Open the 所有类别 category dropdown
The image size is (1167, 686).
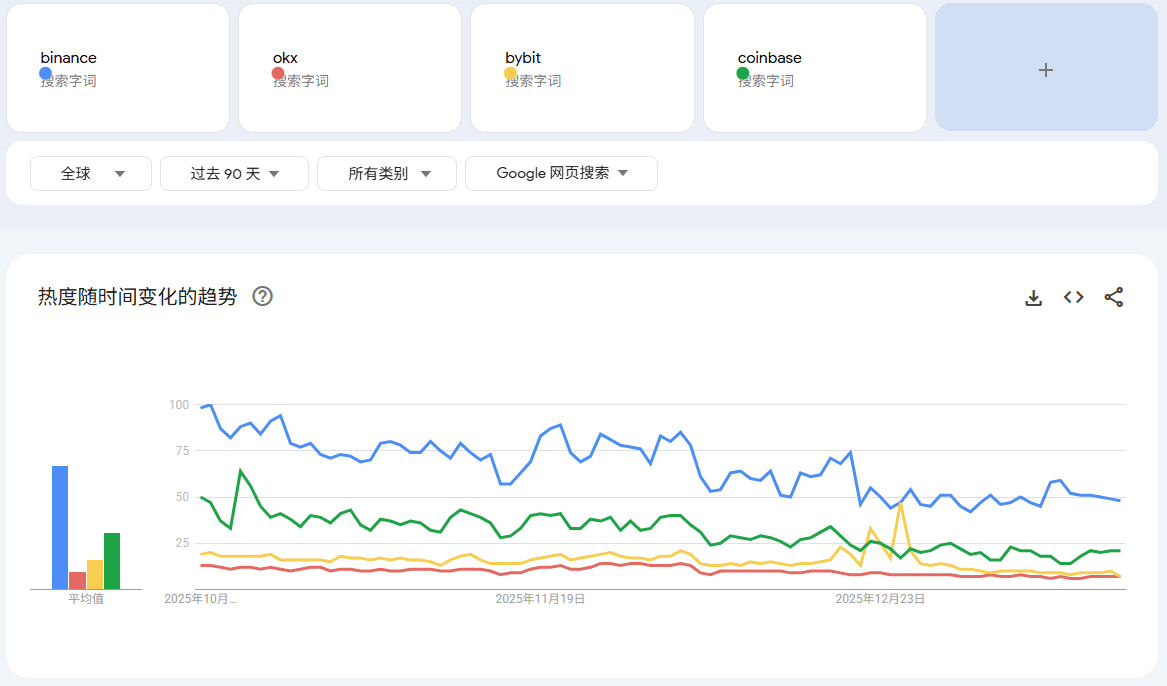coord(387,173)
